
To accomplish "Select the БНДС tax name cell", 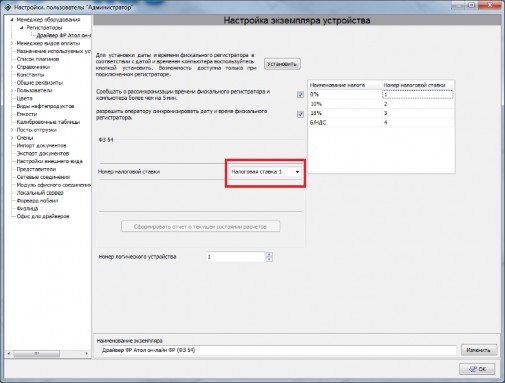I will (345, 123).
